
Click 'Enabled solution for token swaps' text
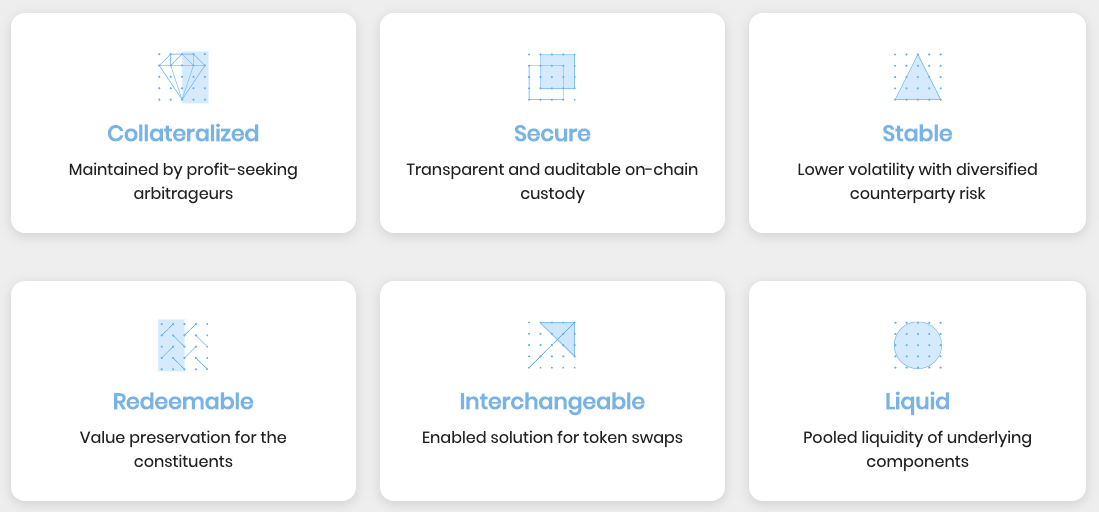(552, 438)
